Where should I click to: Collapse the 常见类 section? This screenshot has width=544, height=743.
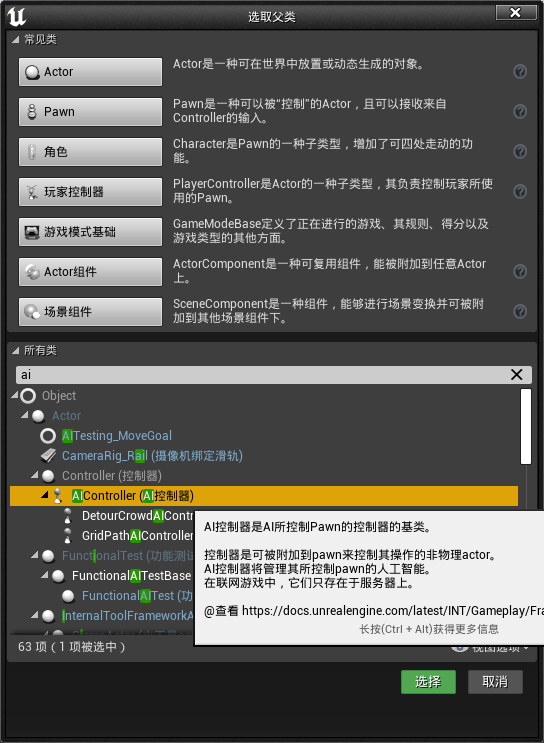(x=16, y=39)
